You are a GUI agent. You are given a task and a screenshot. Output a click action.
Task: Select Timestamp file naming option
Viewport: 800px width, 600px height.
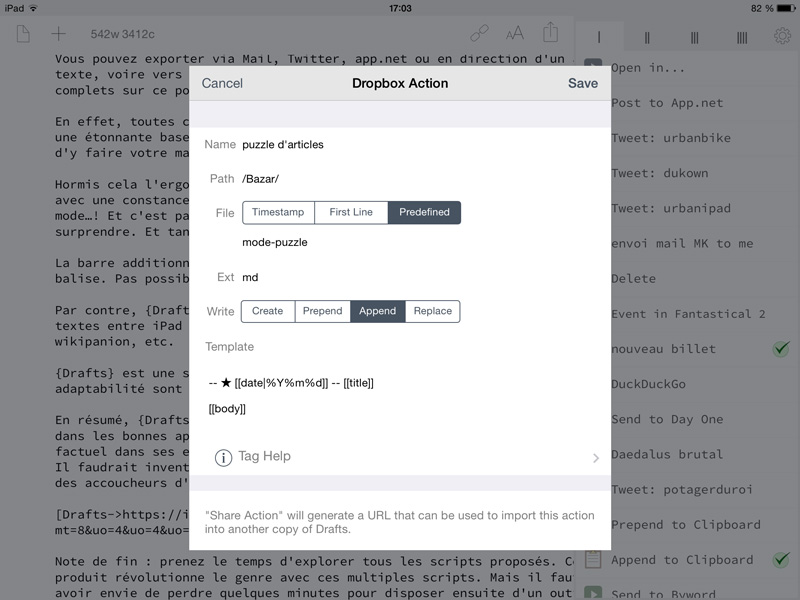coord(278,212)
